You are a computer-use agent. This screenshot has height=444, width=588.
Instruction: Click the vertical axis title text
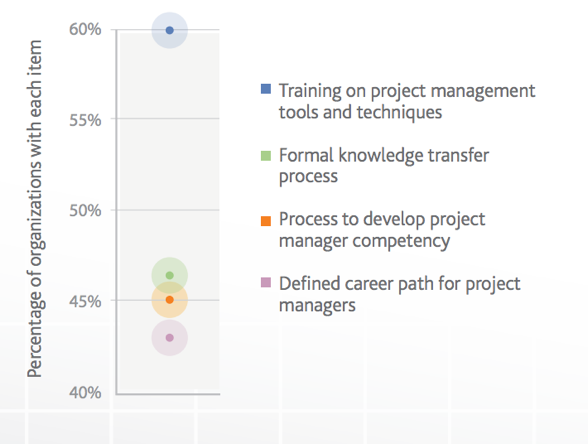tap(35, 208)
